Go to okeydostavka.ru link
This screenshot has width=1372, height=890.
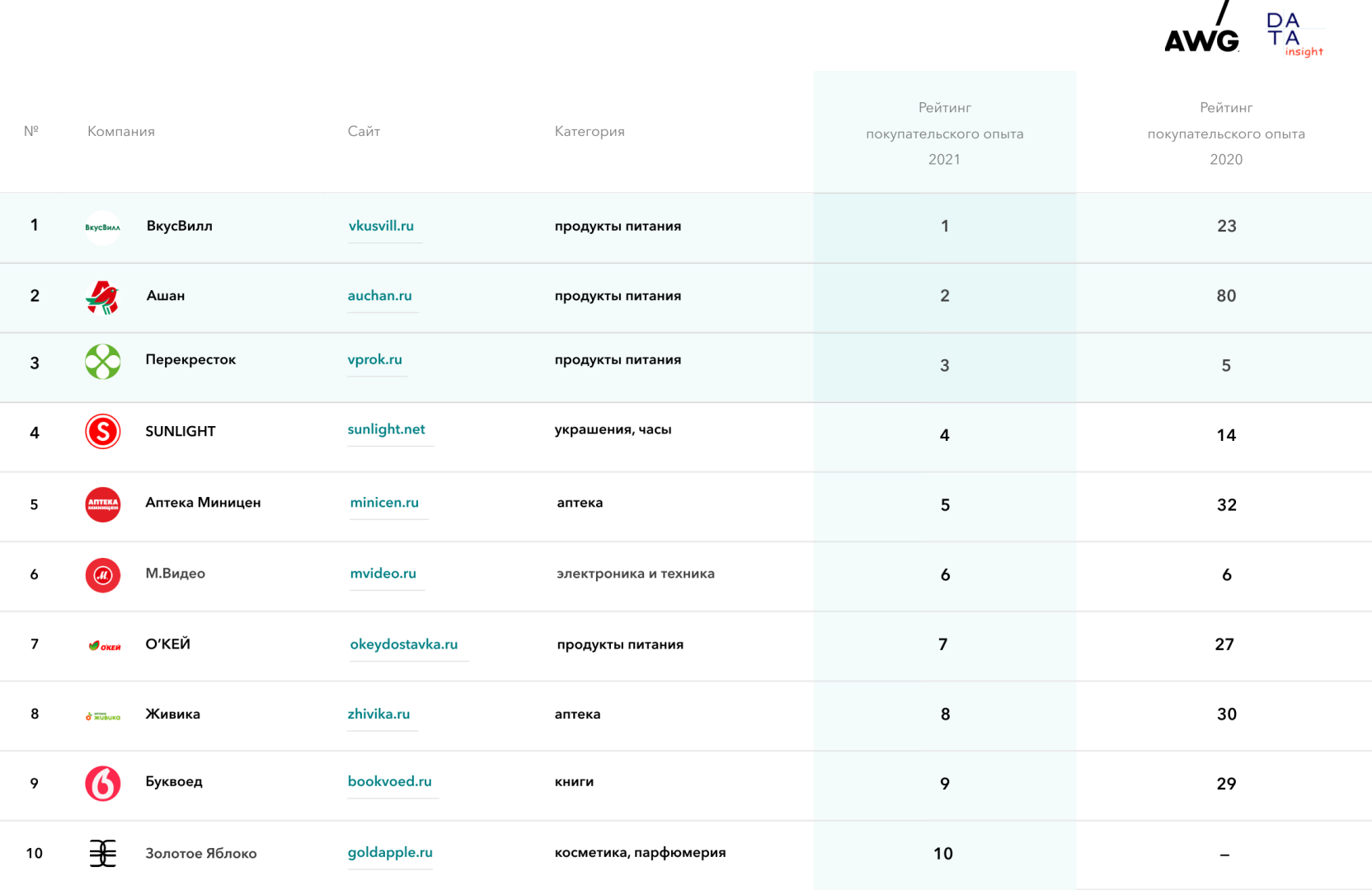(x=403, y=644)
